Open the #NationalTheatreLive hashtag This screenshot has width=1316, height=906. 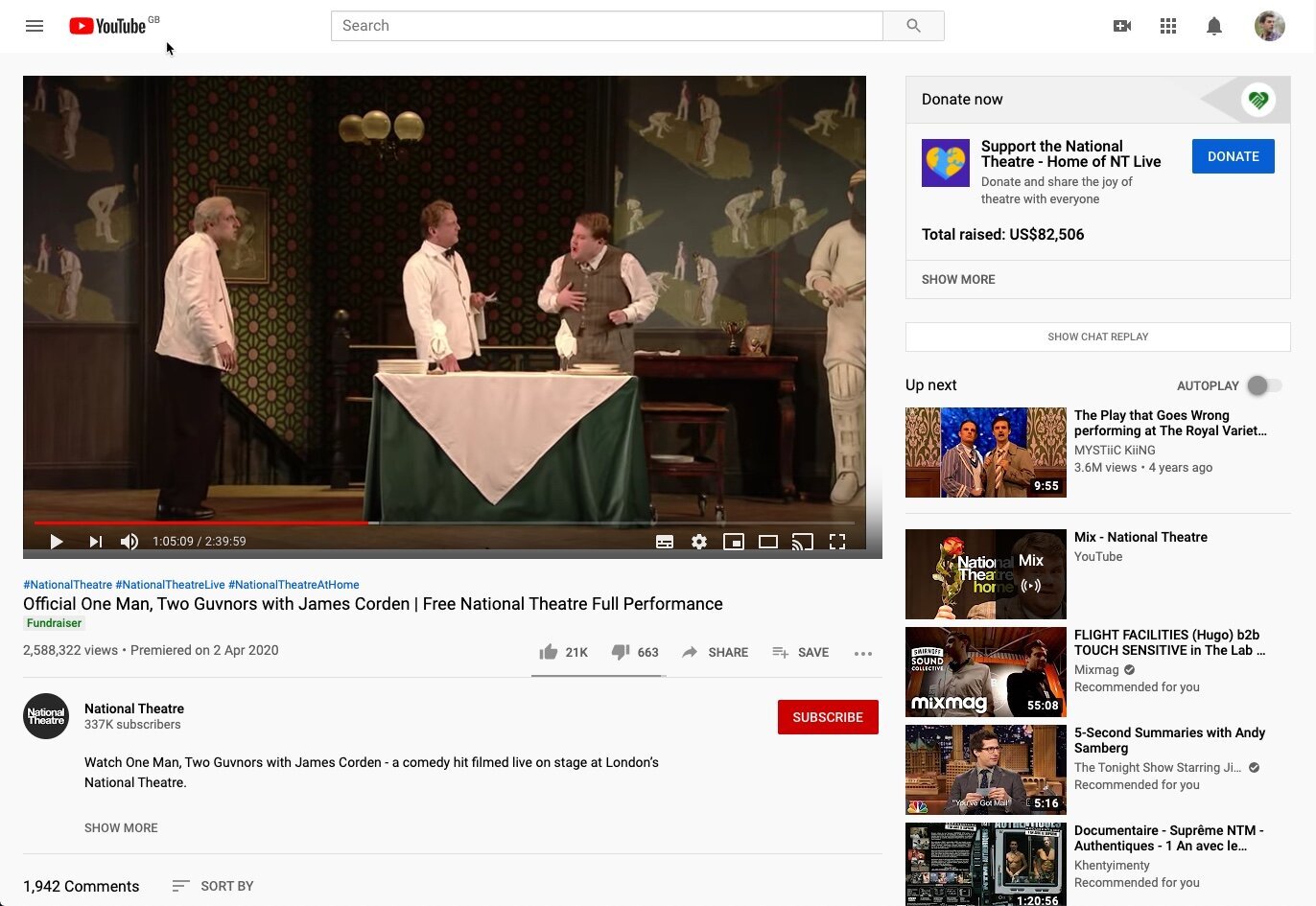pyautogui.click(x=170, y=585)
